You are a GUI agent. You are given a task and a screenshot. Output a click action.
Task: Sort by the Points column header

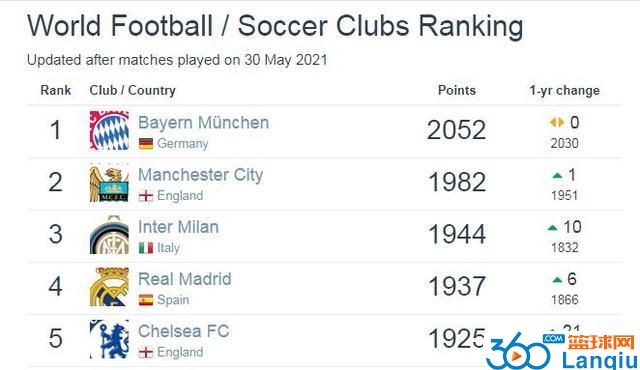click(457, 90)
